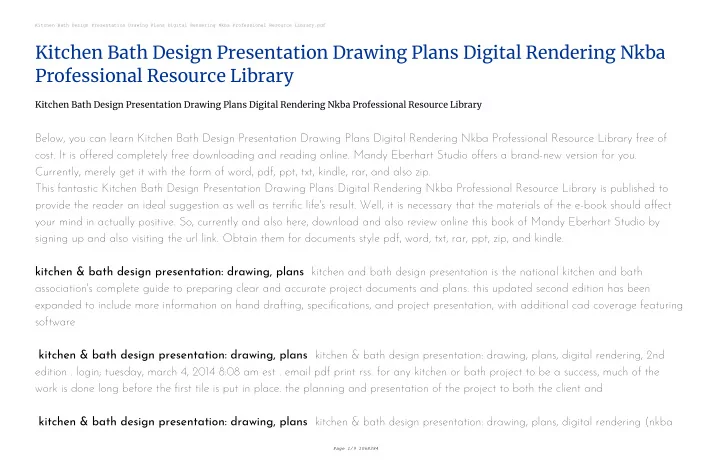Screen dimensions: 720x466
Task: Click the page number footer text
Action: tap(356, 448)
